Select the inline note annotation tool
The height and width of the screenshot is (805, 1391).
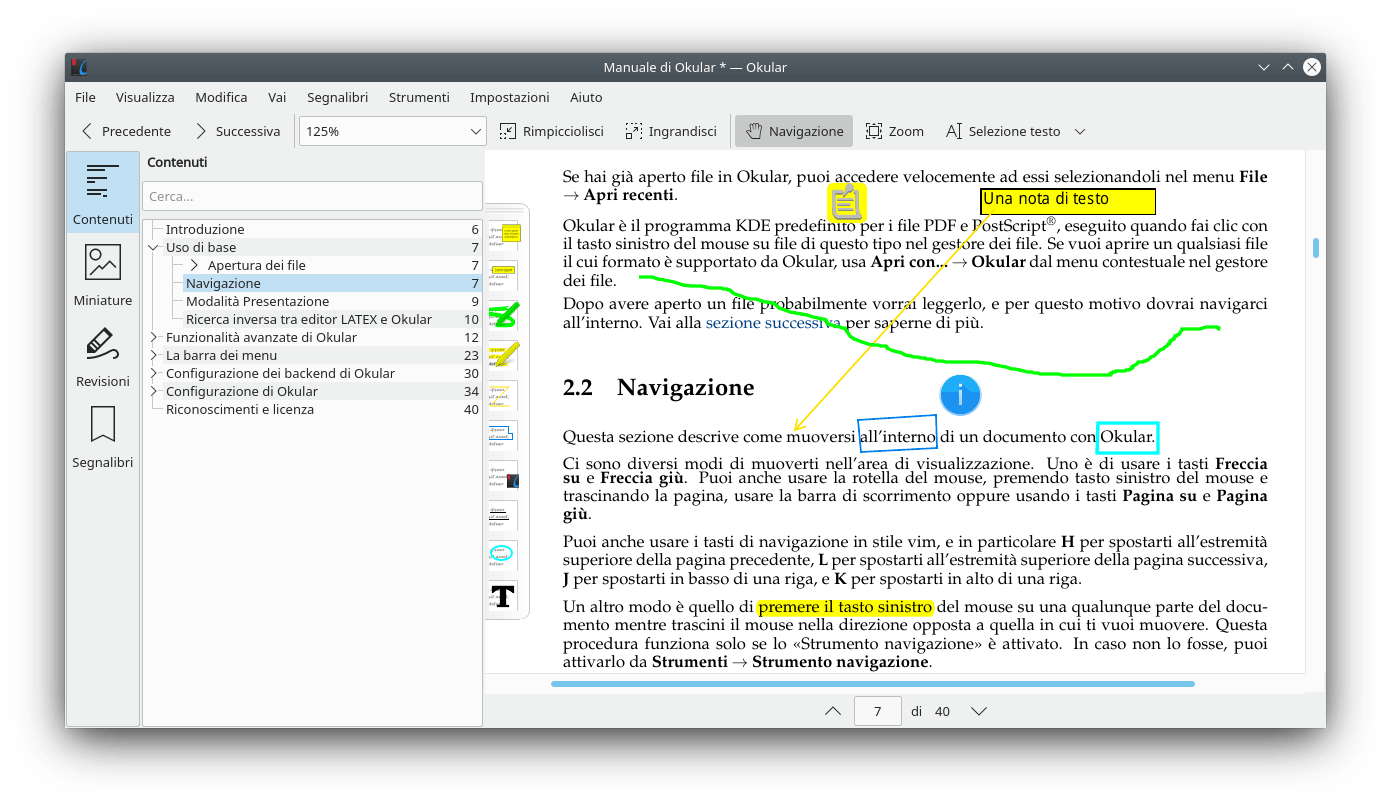tap(503, 274)
